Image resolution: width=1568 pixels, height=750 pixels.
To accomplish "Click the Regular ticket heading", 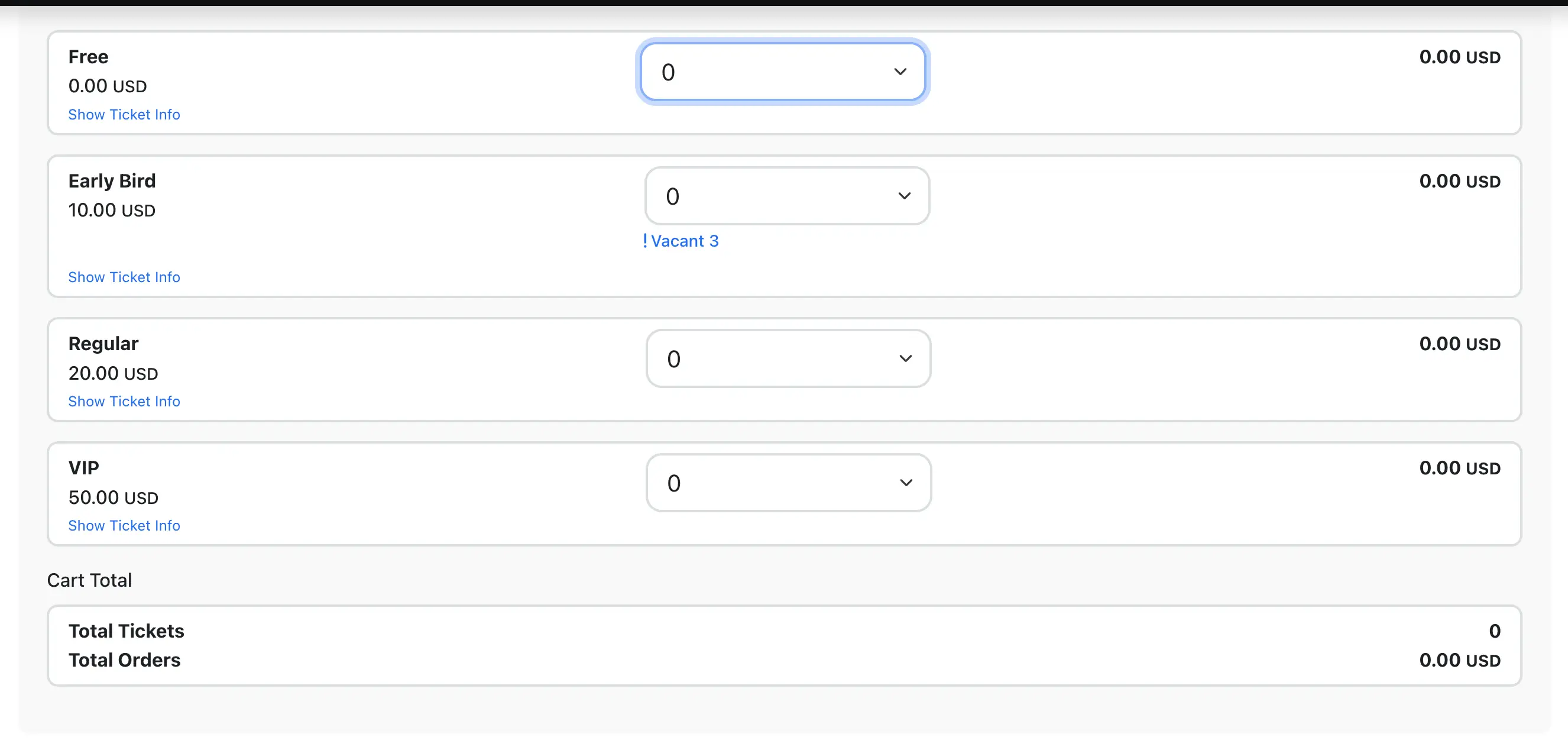I will [103, 343].
